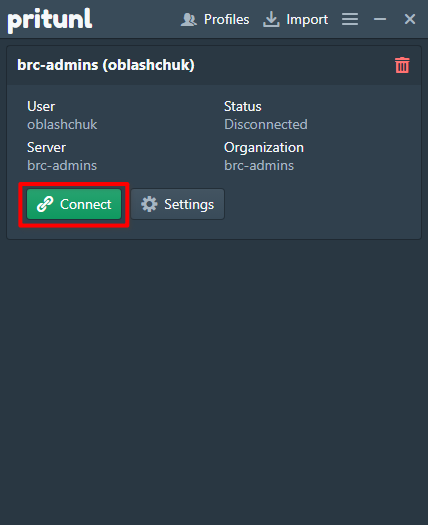Screen dimensions: 428x525
Task: Click the pritunl logo
Action: (x=50, y=20)
